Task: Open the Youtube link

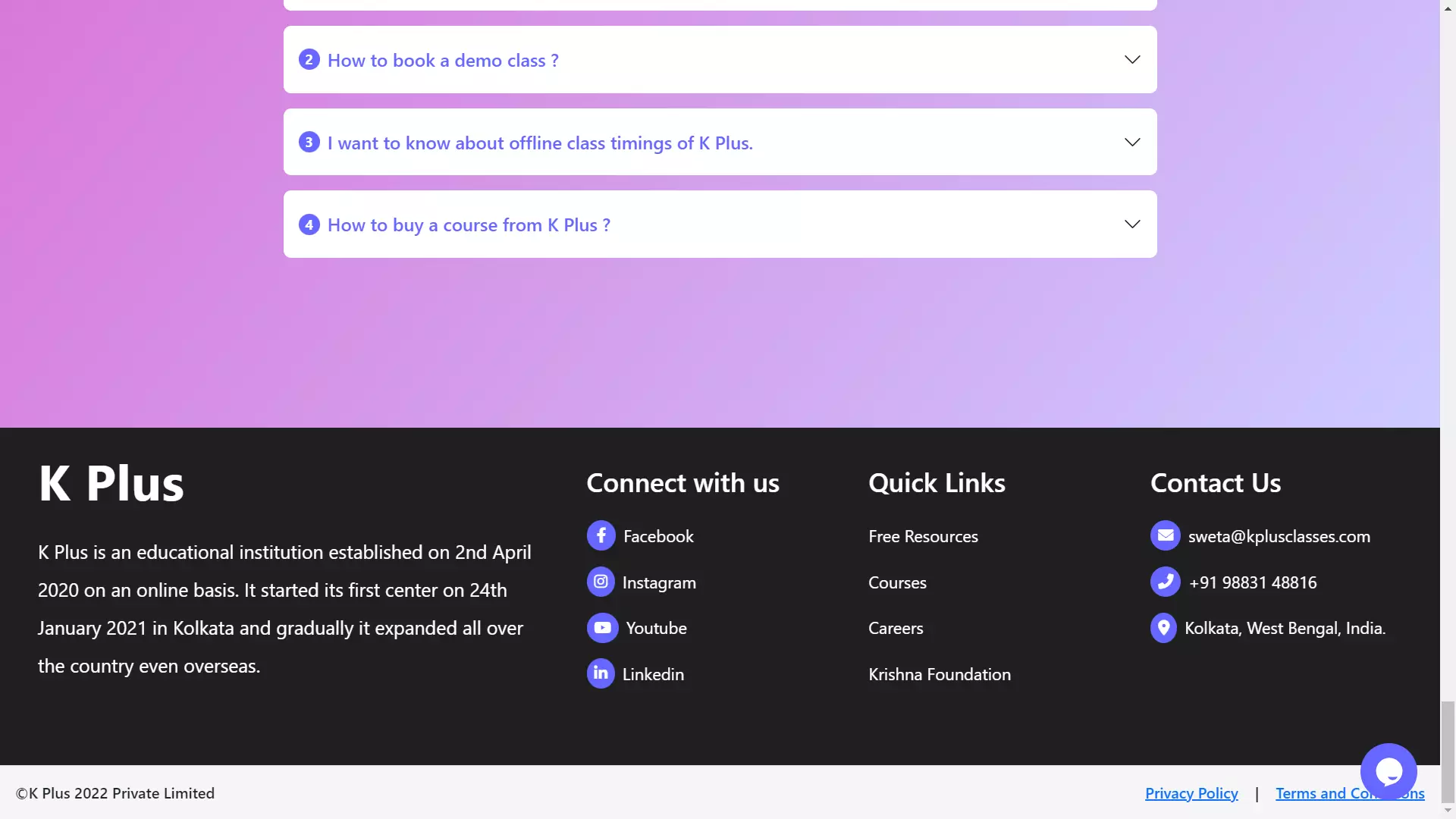Action: (656, 628)
